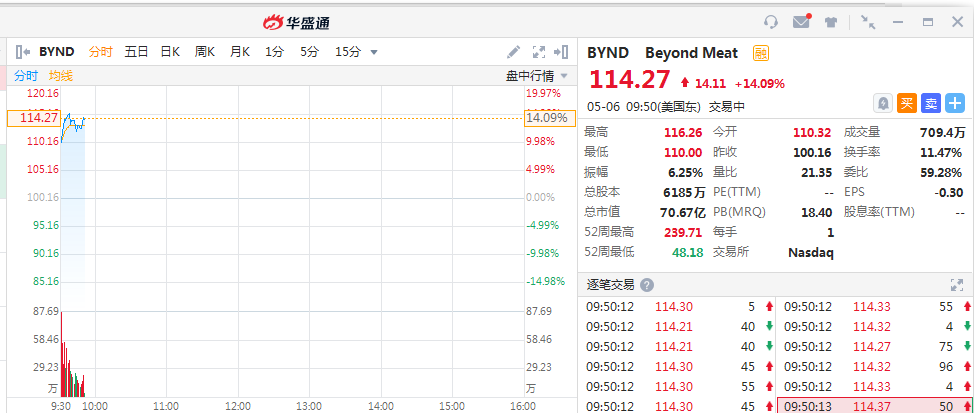
Task: Select the 5分 five-minute chart
Action: 309,52
